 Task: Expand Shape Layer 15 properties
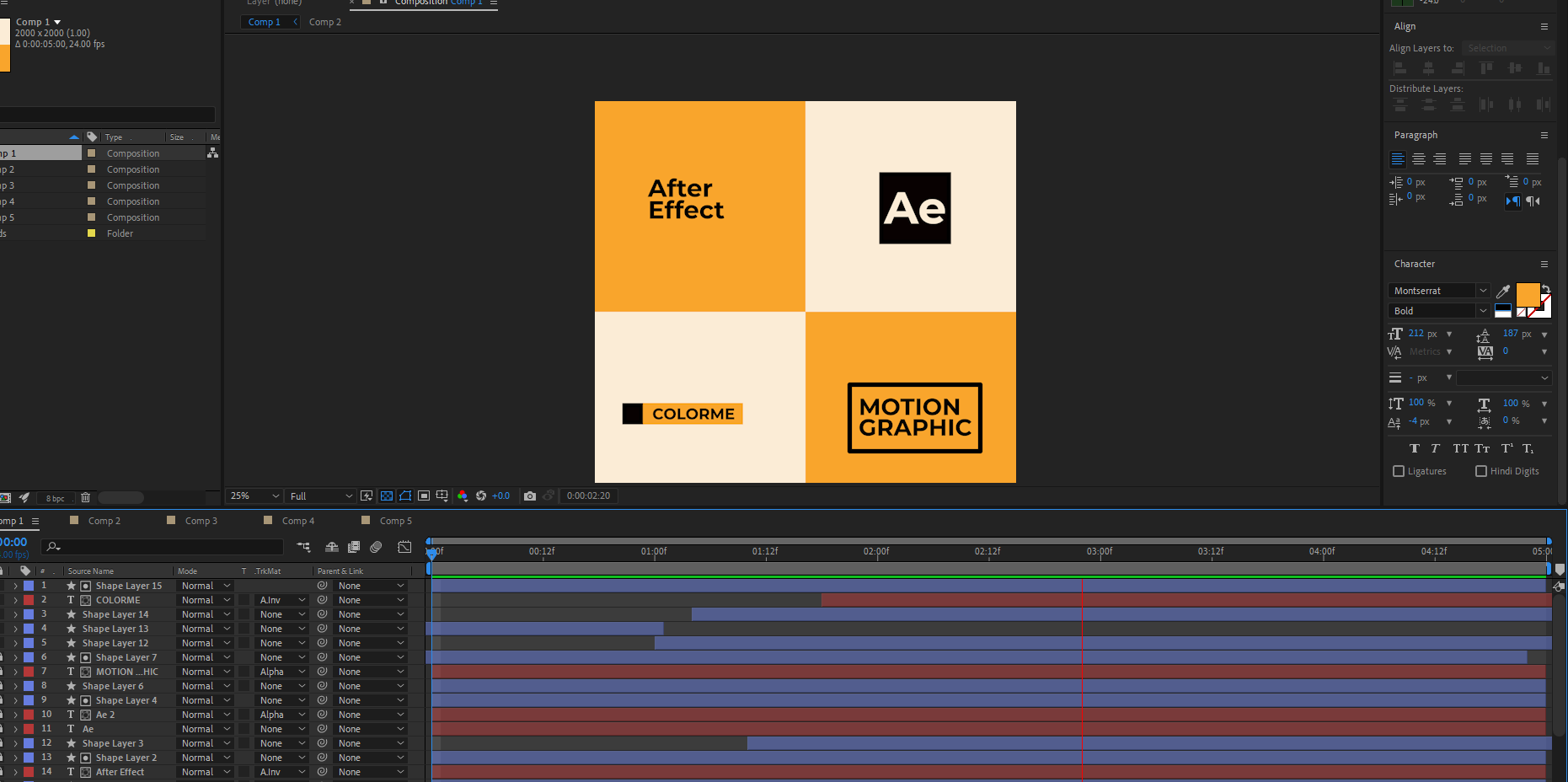tap(15, 586)
